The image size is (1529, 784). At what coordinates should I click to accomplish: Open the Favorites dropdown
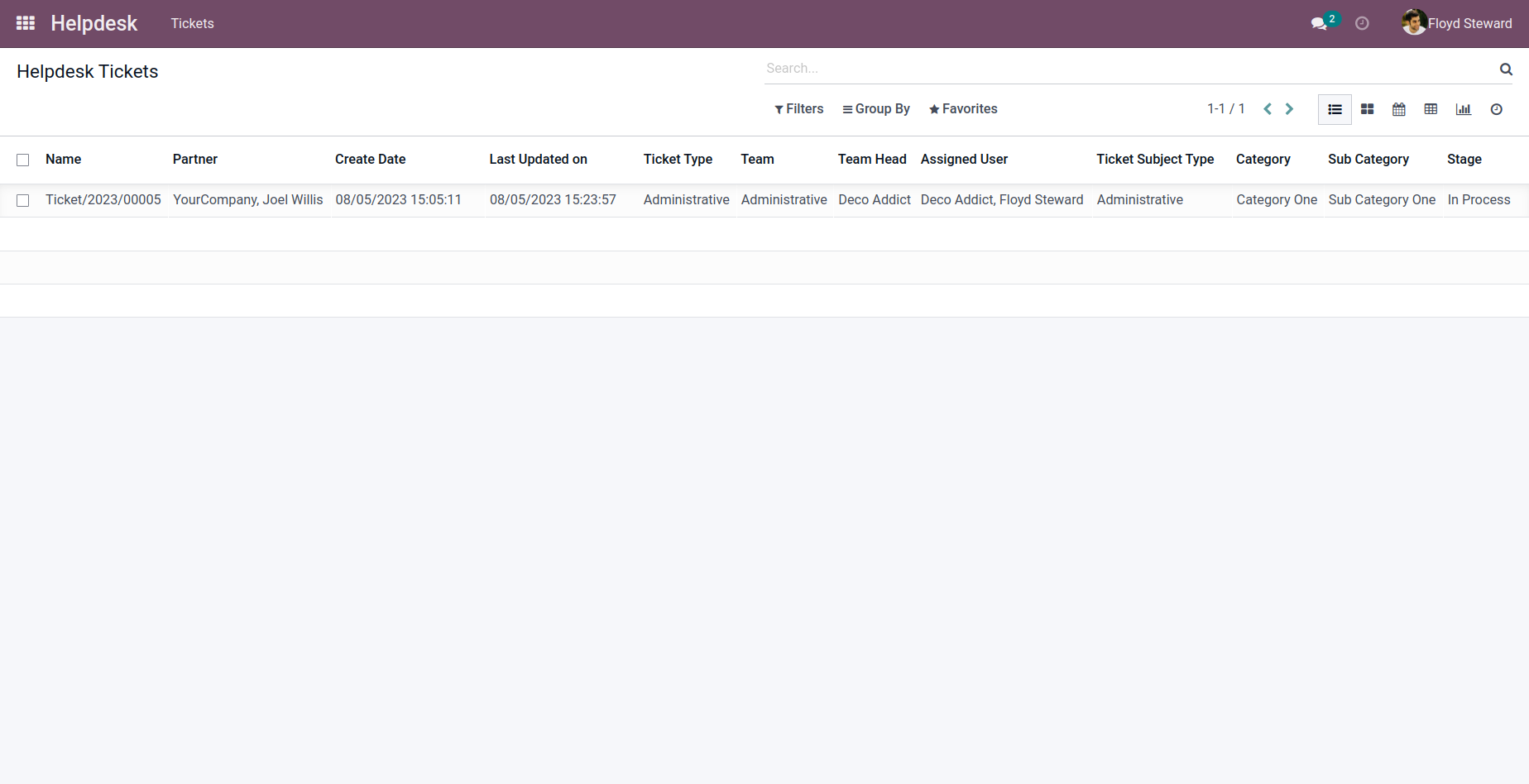(x=963, y=109)
